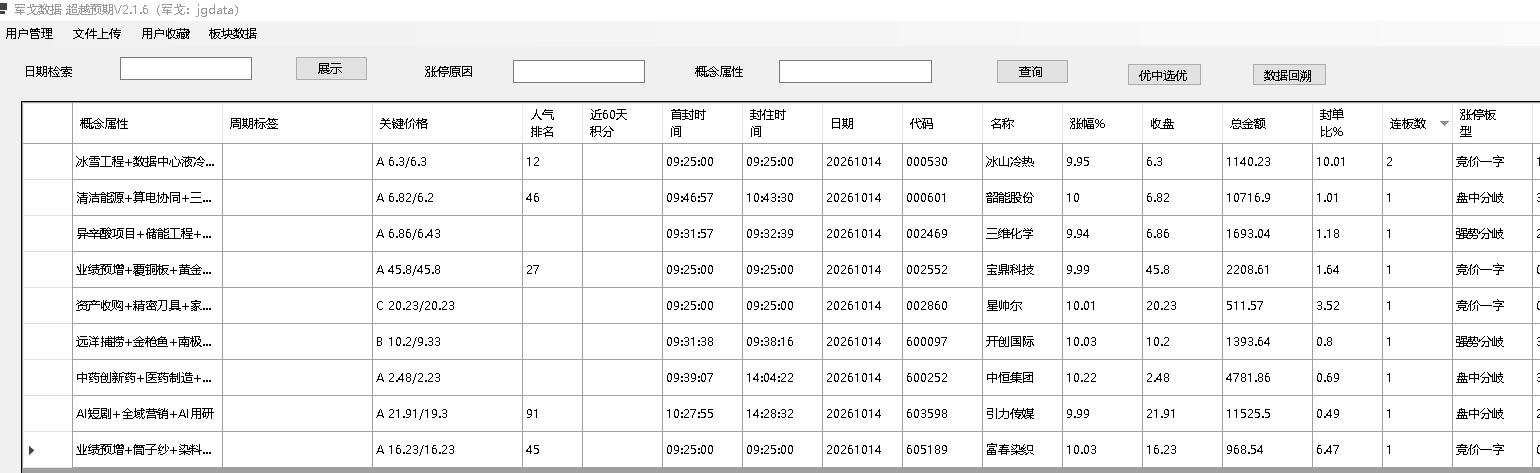
Task: Select the 中恒集团 name cell
Action: pyautogui.click(x=1022, y=377)
